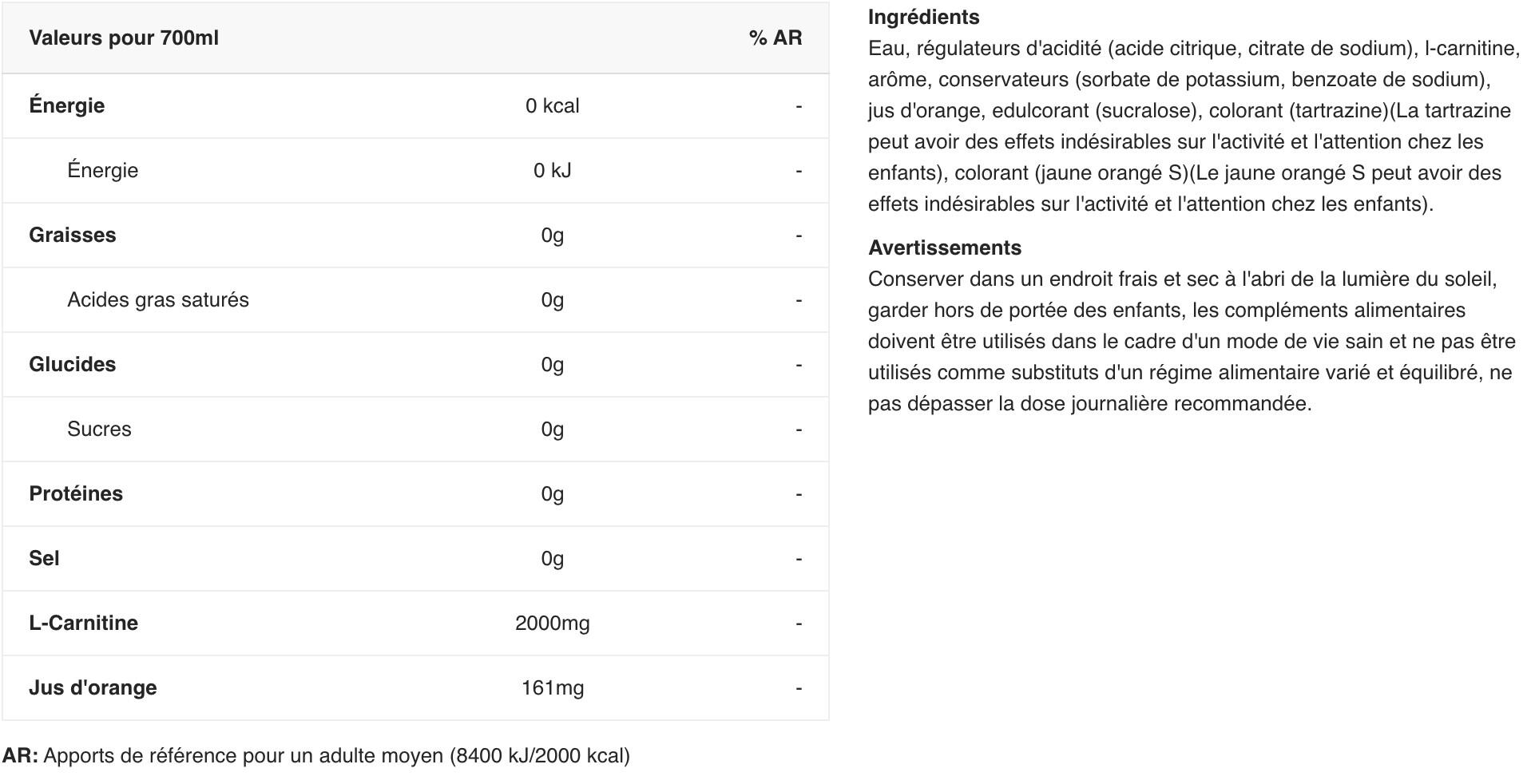Click the 'Avertissements' heading

pos(945,248)
